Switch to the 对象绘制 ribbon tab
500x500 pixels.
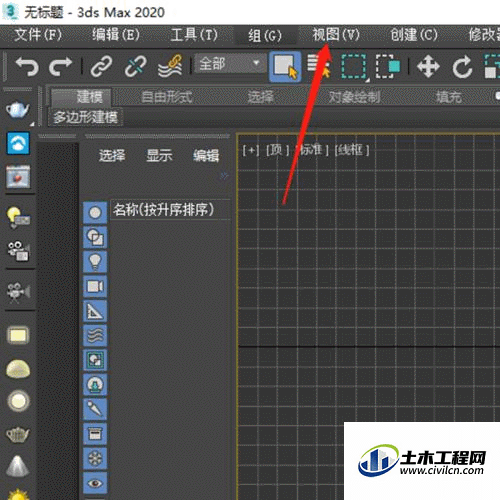pos(354,97)
